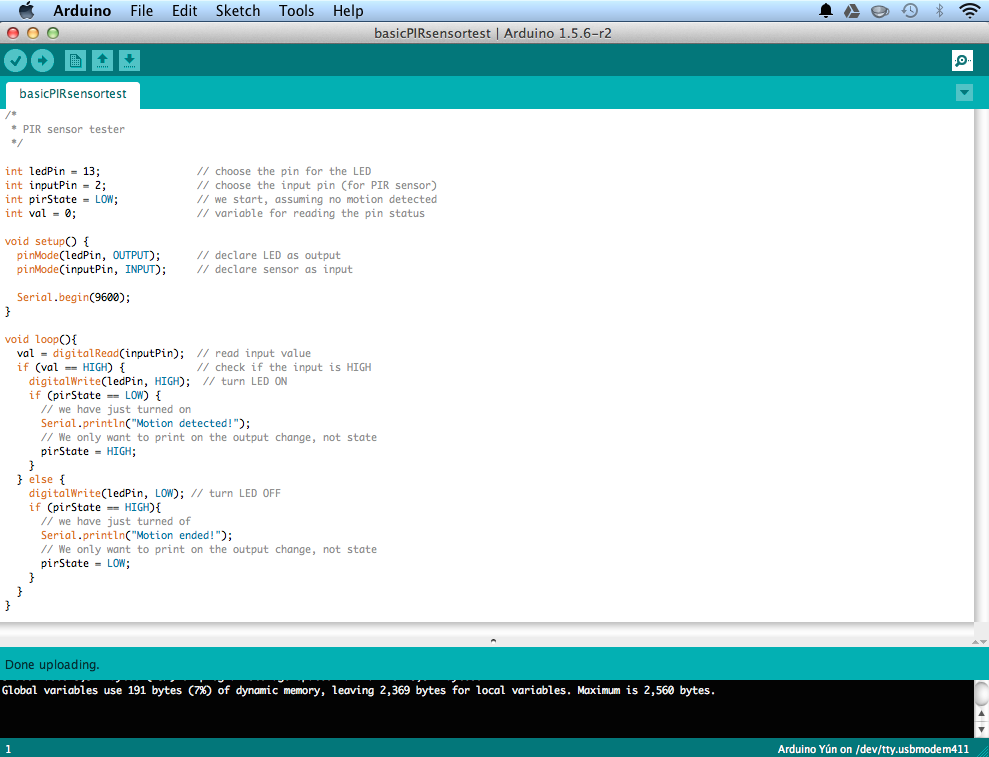Click the 'if (val == HIGH) {' line
Screen dimensions: 989x757
click(71, 367)
